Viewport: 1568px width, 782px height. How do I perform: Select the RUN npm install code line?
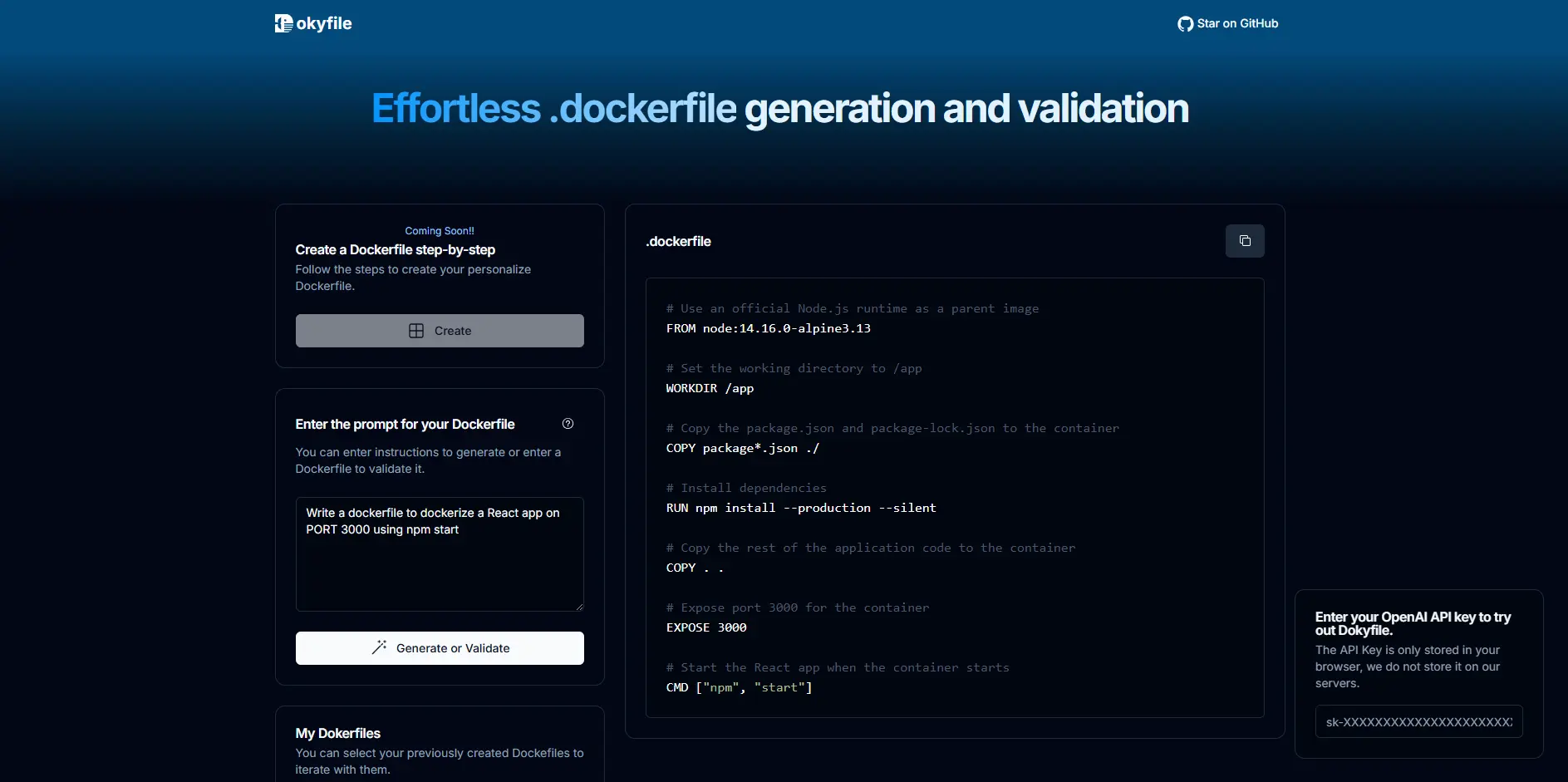click(x=800, y=508)
